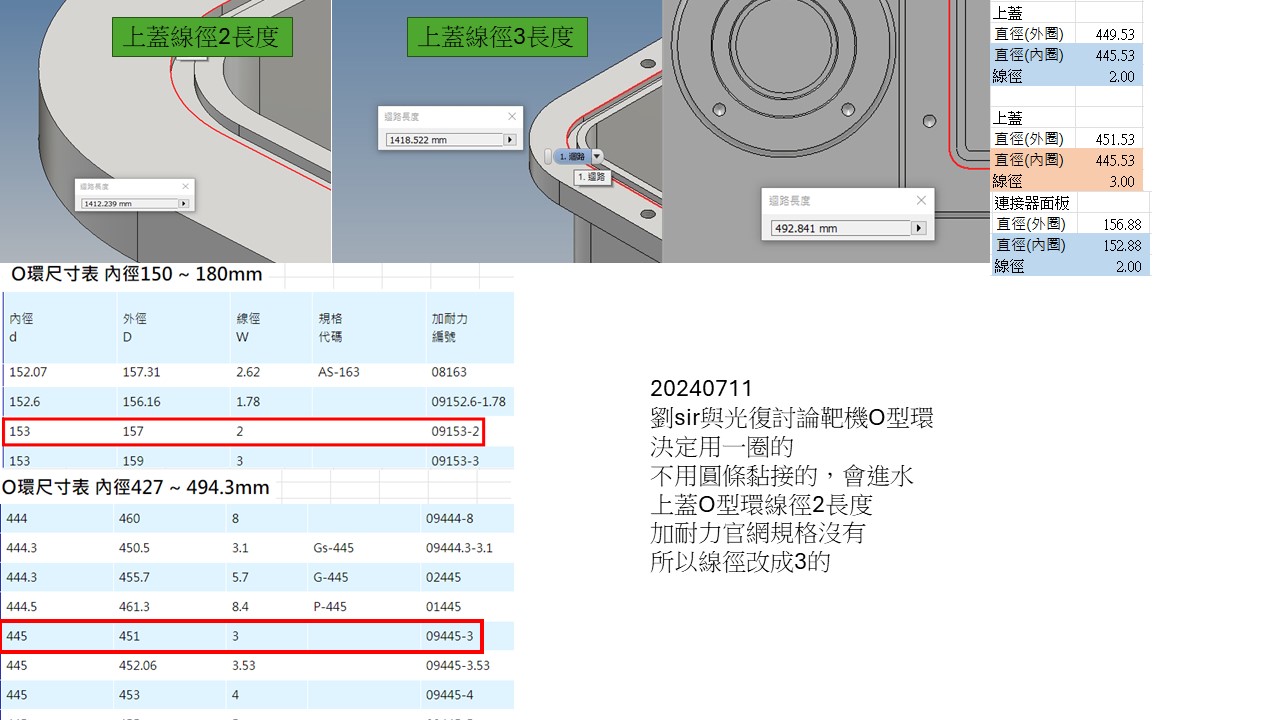The image size is (1280, 720).
Task: Click the Gs-445 spec code cell
Action: point(333,548)
